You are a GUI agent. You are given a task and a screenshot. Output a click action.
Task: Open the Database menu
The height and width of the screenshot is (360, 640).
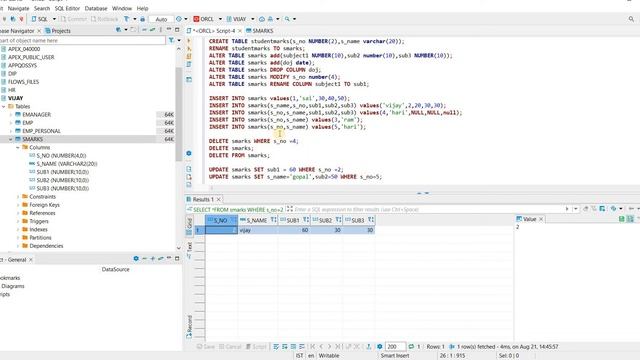click(96, 8)
